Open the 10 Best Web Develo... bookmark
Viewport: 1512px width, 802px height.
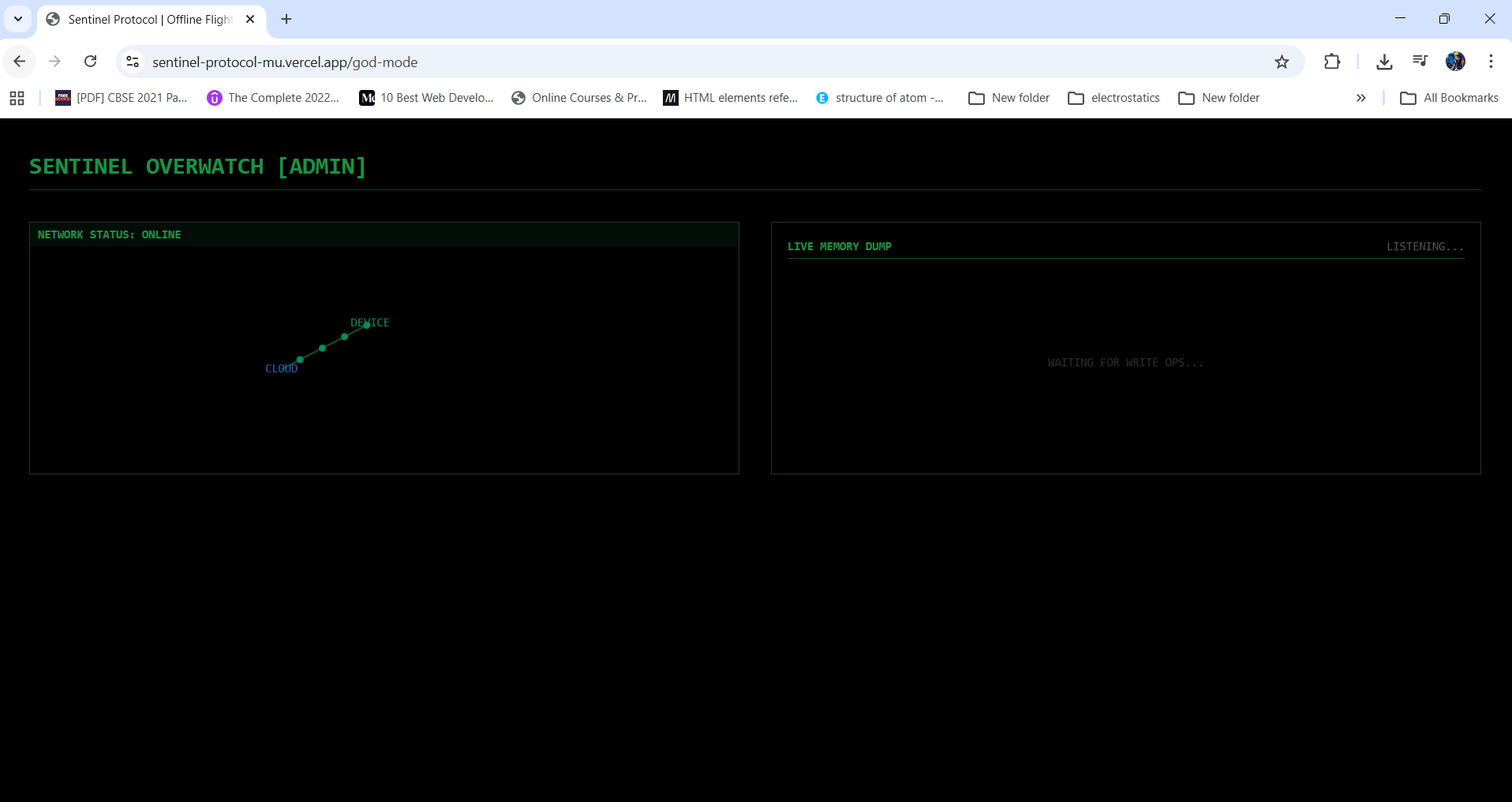click(426, 98)
